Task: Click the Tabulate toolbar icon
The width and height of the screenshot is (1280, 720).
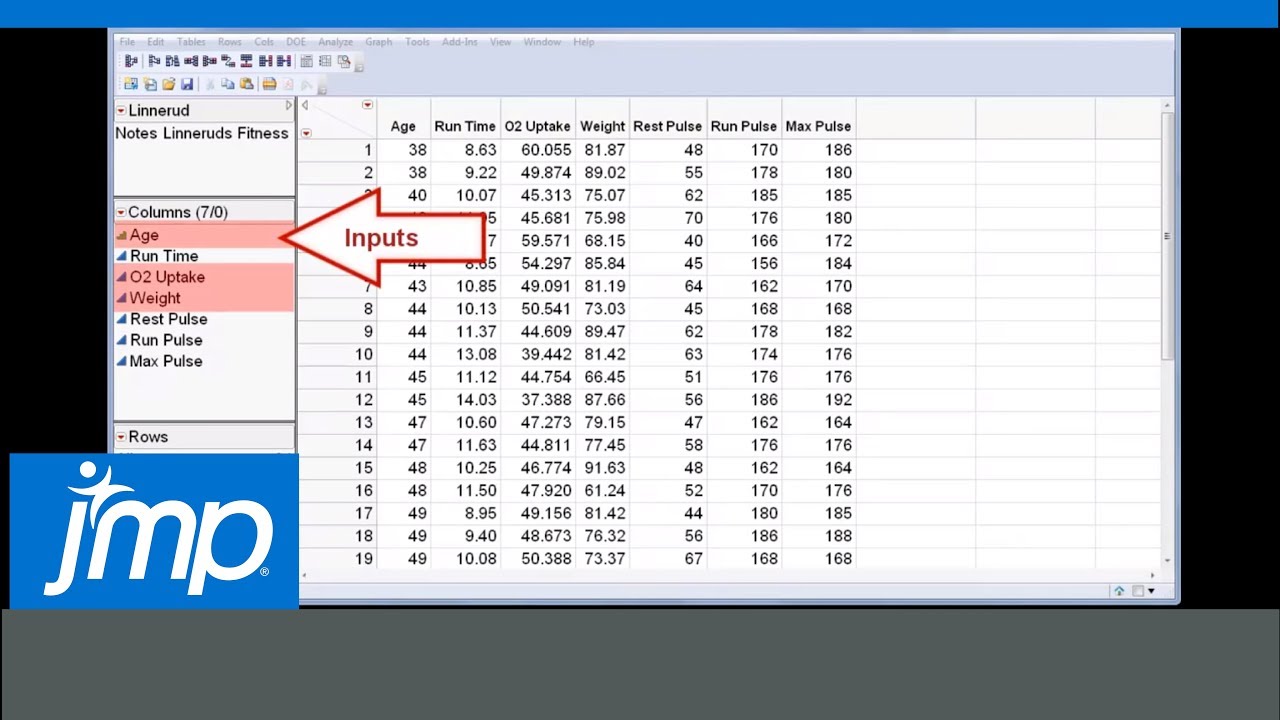Action: tap(307, 61)
